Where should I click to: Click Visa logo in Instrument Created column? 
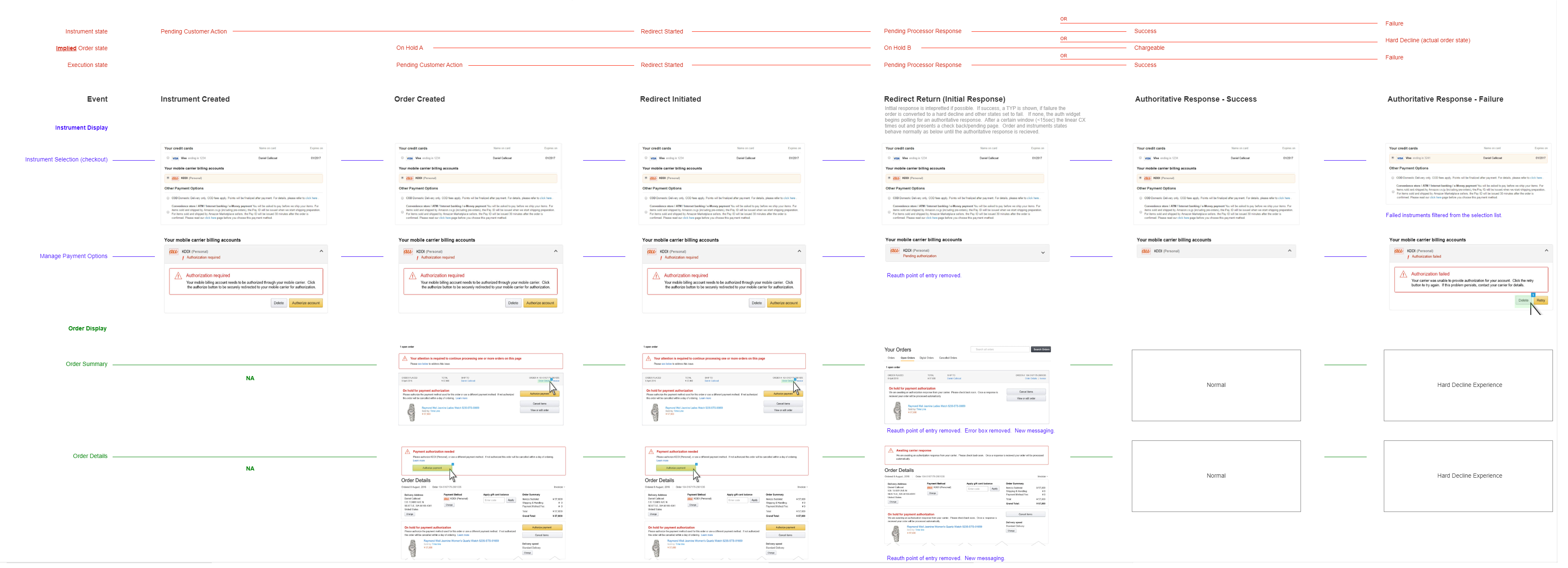175,158
